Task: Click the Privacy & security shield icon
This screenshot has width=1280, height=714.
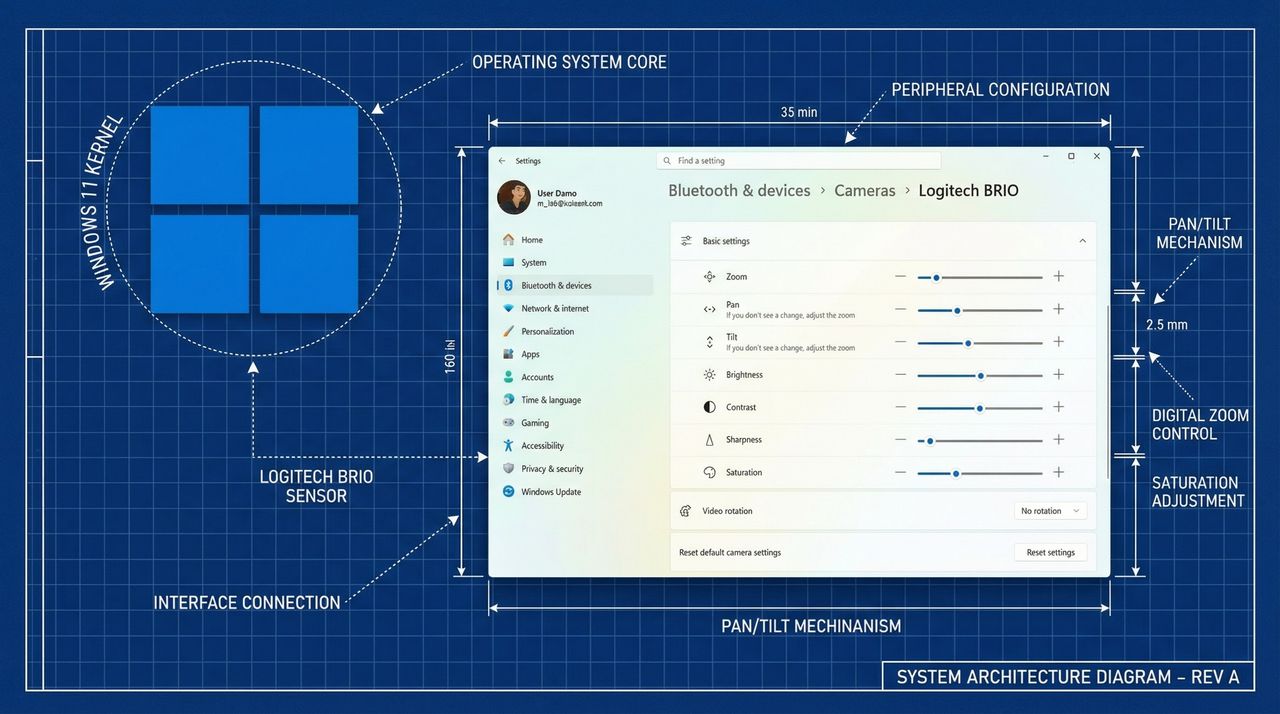Action: (x=509, y=469)
